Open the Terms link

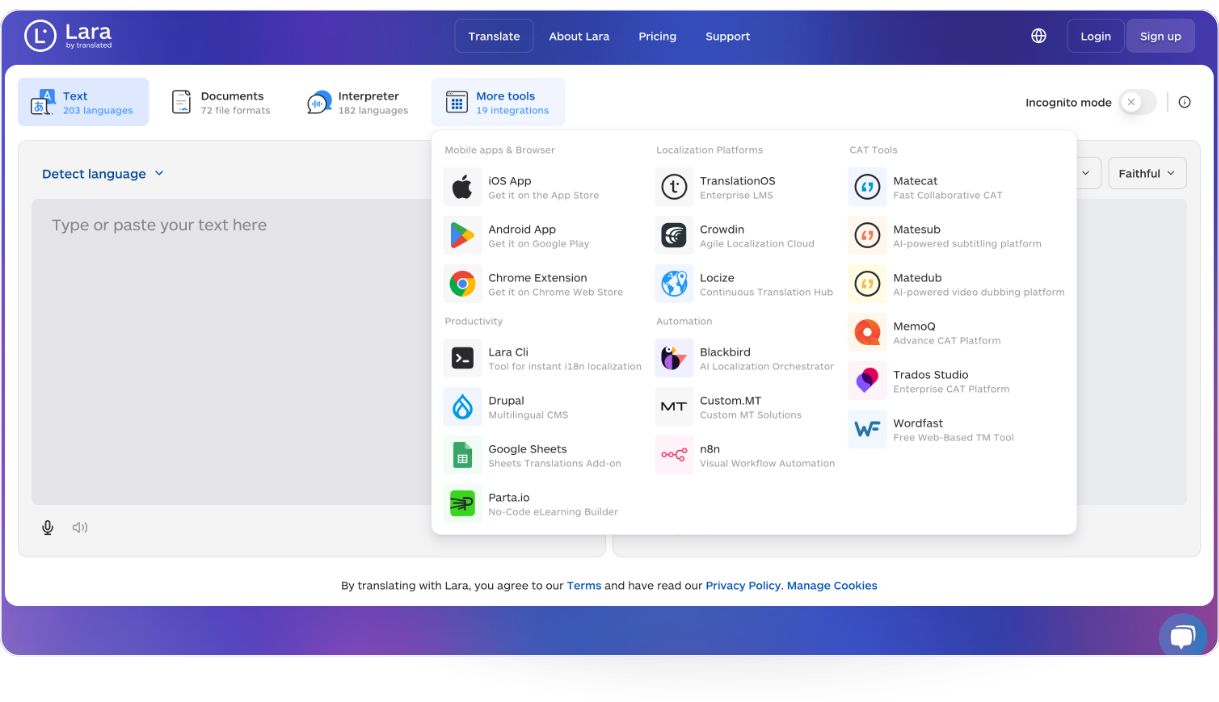(x=584, y=586)
